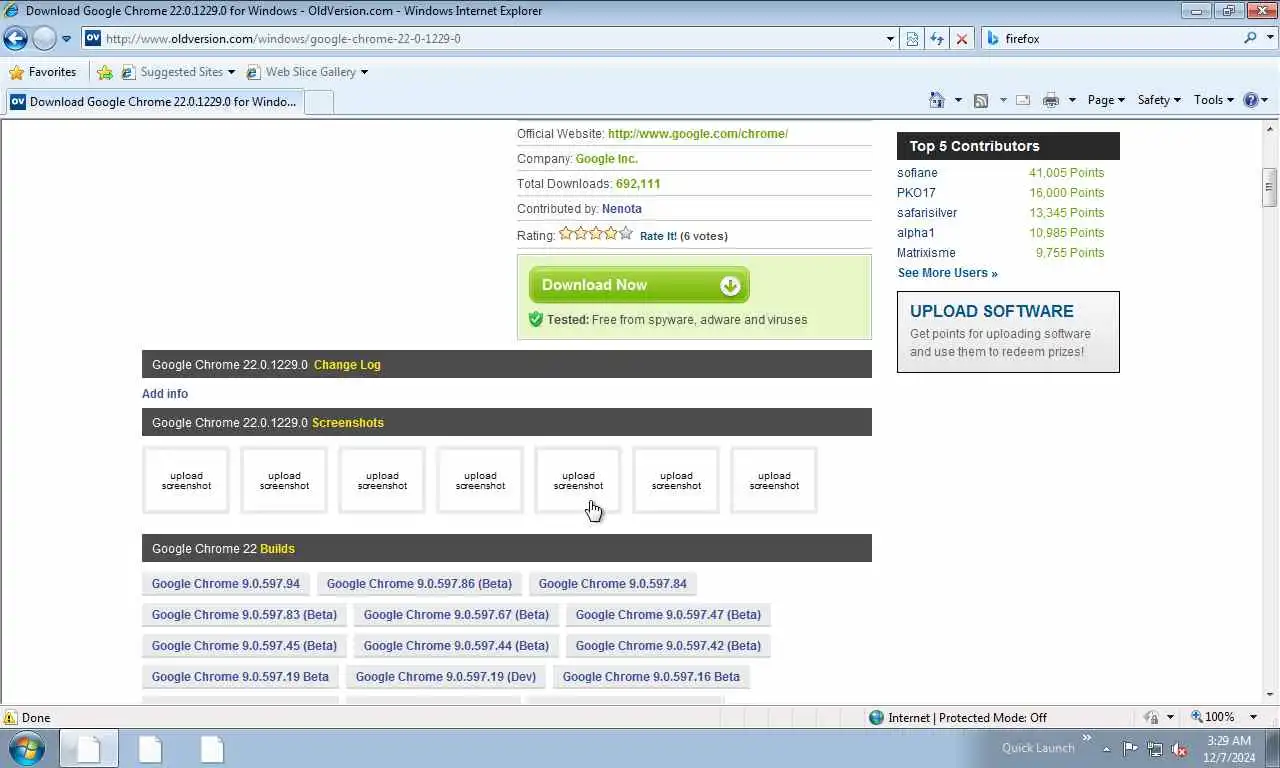Click the Windows Start orb
This screenshot has height=768, width=1280.
[x=27, y=748]
